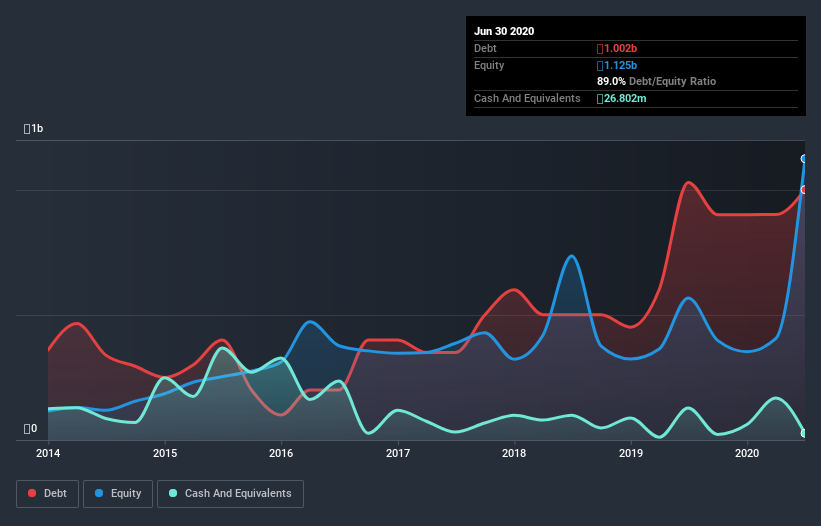Click the Equity label in tooltip
This screenshot has width=821, height=526.
point(489,65)
